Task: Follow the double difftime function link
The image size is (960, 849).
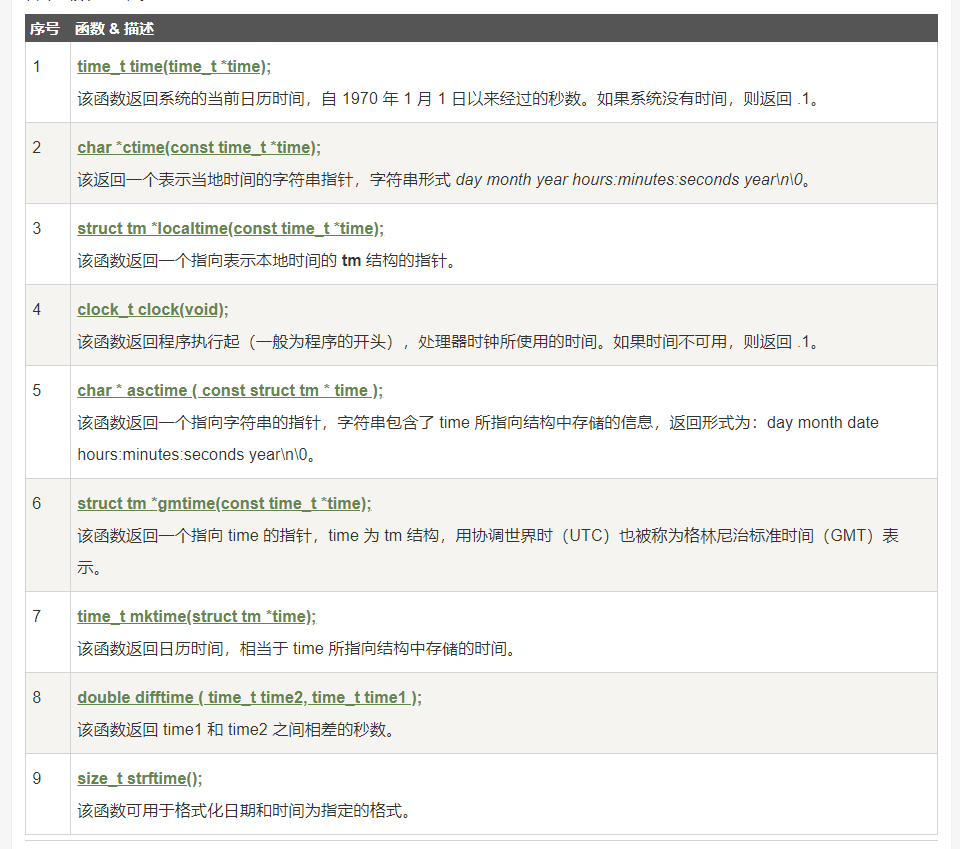Action: pyautogui.click(x=249, y=698)
